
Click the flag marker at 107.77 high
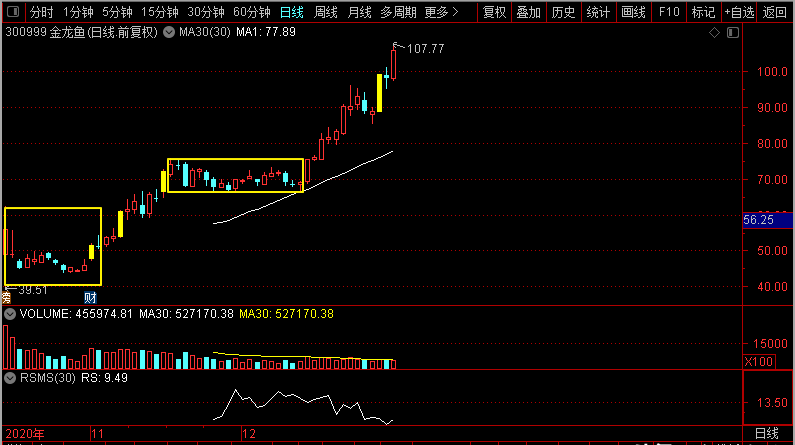[x=398, y=46]
